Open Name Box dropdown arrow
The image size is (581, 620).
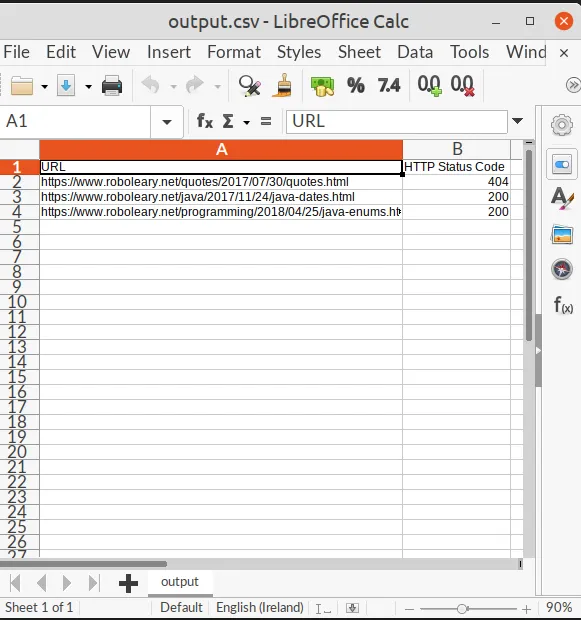[x=167, y=122]
